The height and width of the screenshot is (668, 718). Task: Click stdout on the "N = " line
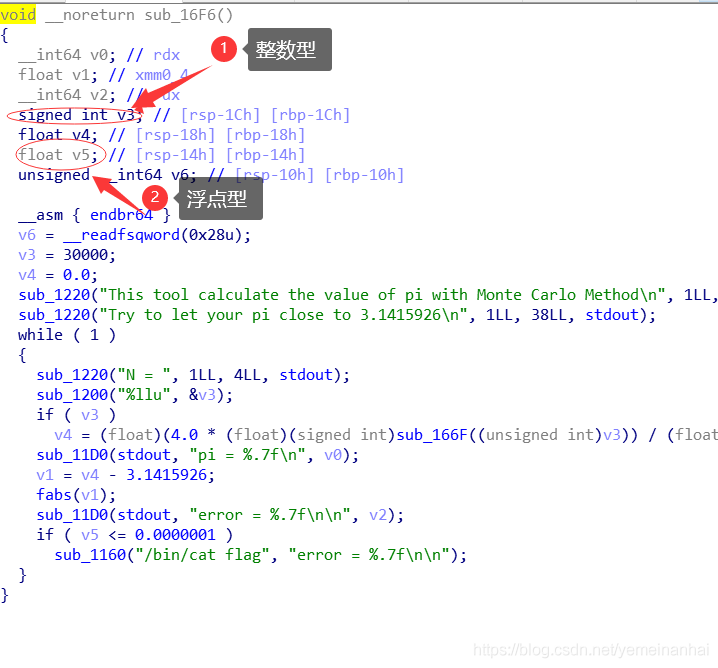(306, 375)
